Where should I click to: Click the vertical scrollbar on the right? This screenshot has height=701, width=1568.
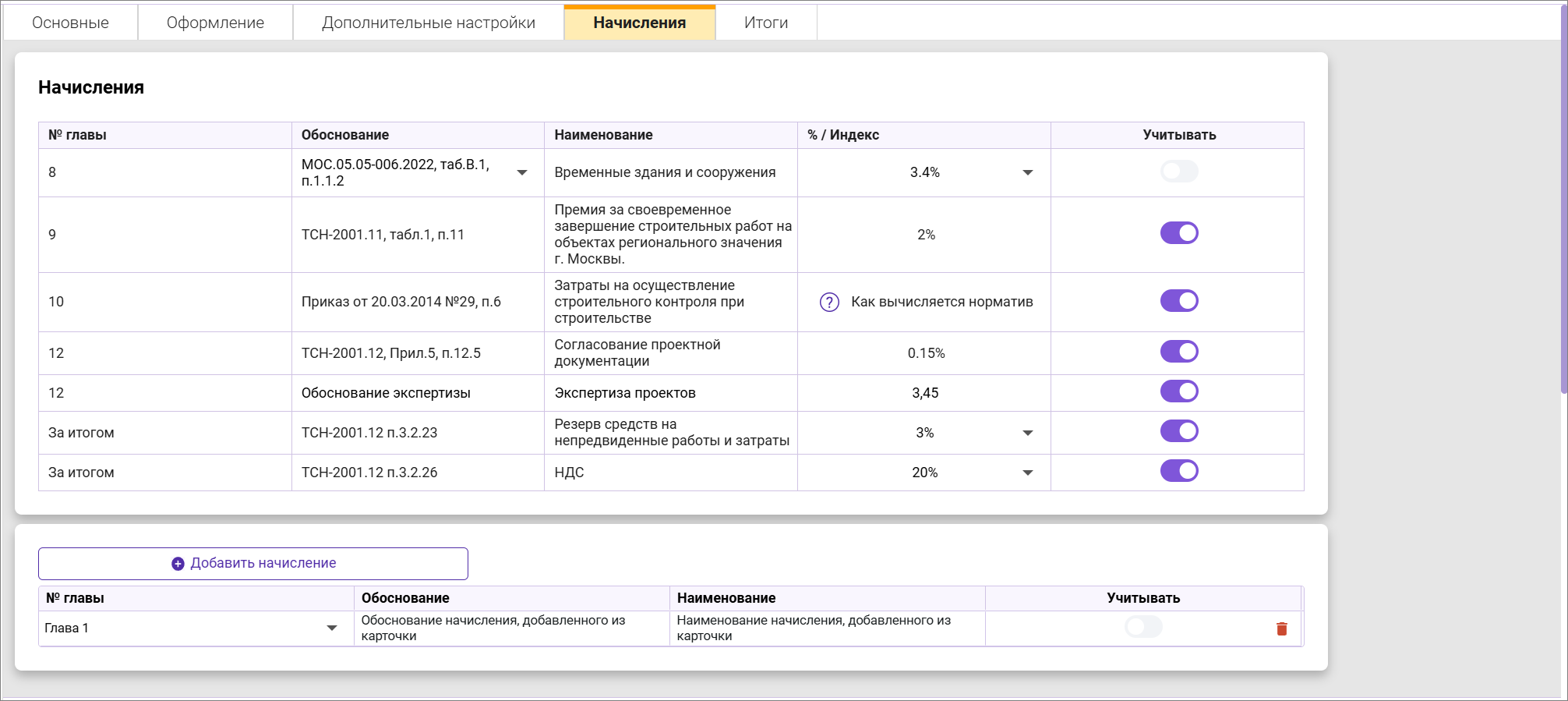point(1563,195)
